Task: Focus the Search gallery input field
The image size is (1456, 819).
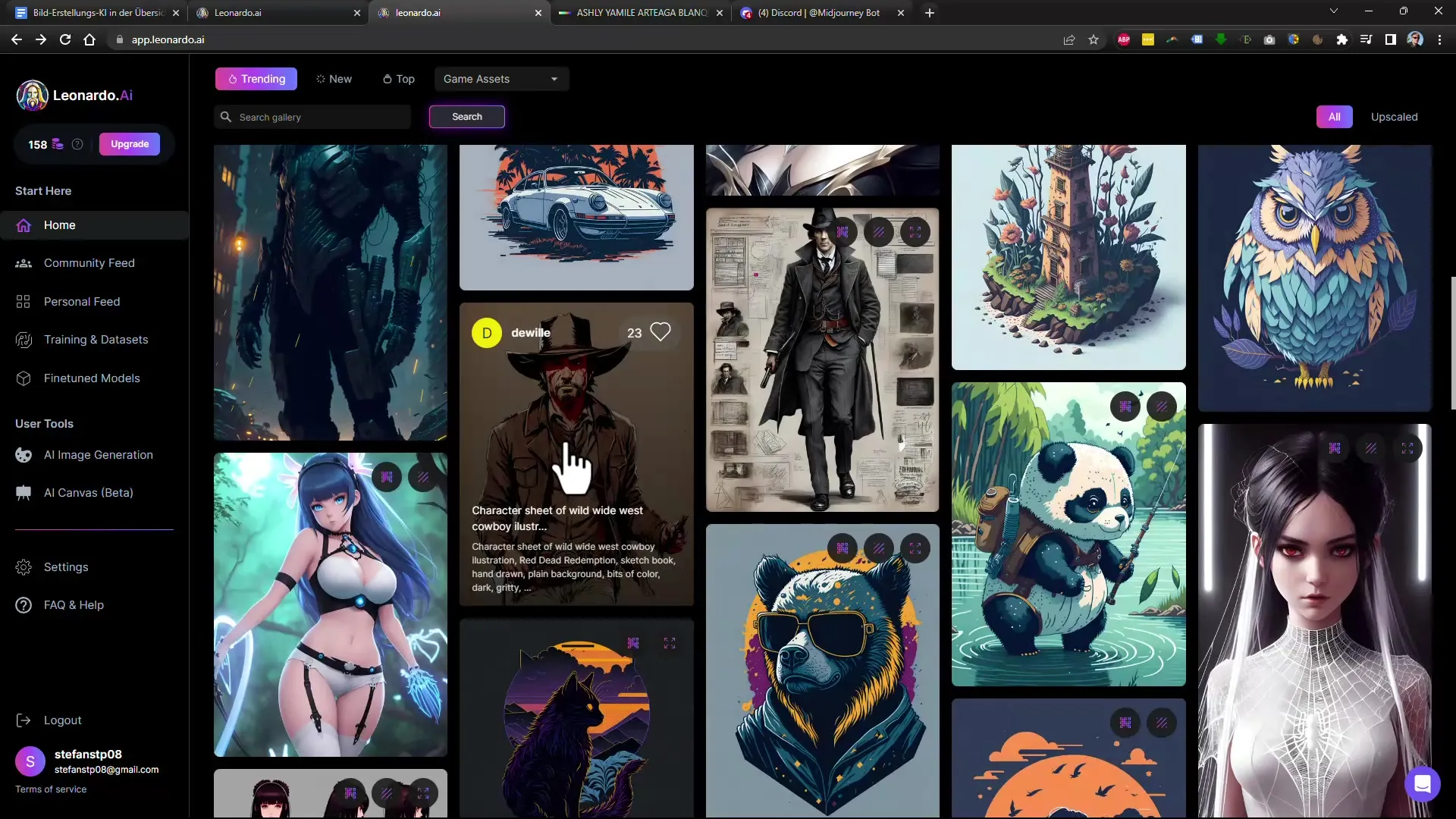Action: tap(312, 117)
